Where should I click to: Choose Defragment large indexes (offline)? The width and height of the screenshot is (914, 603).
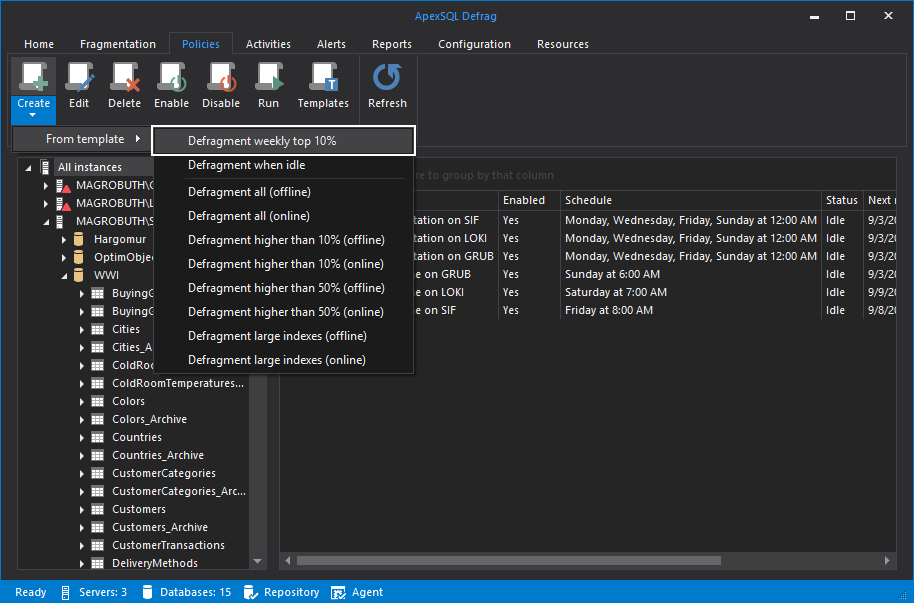[x=283, y=336]
